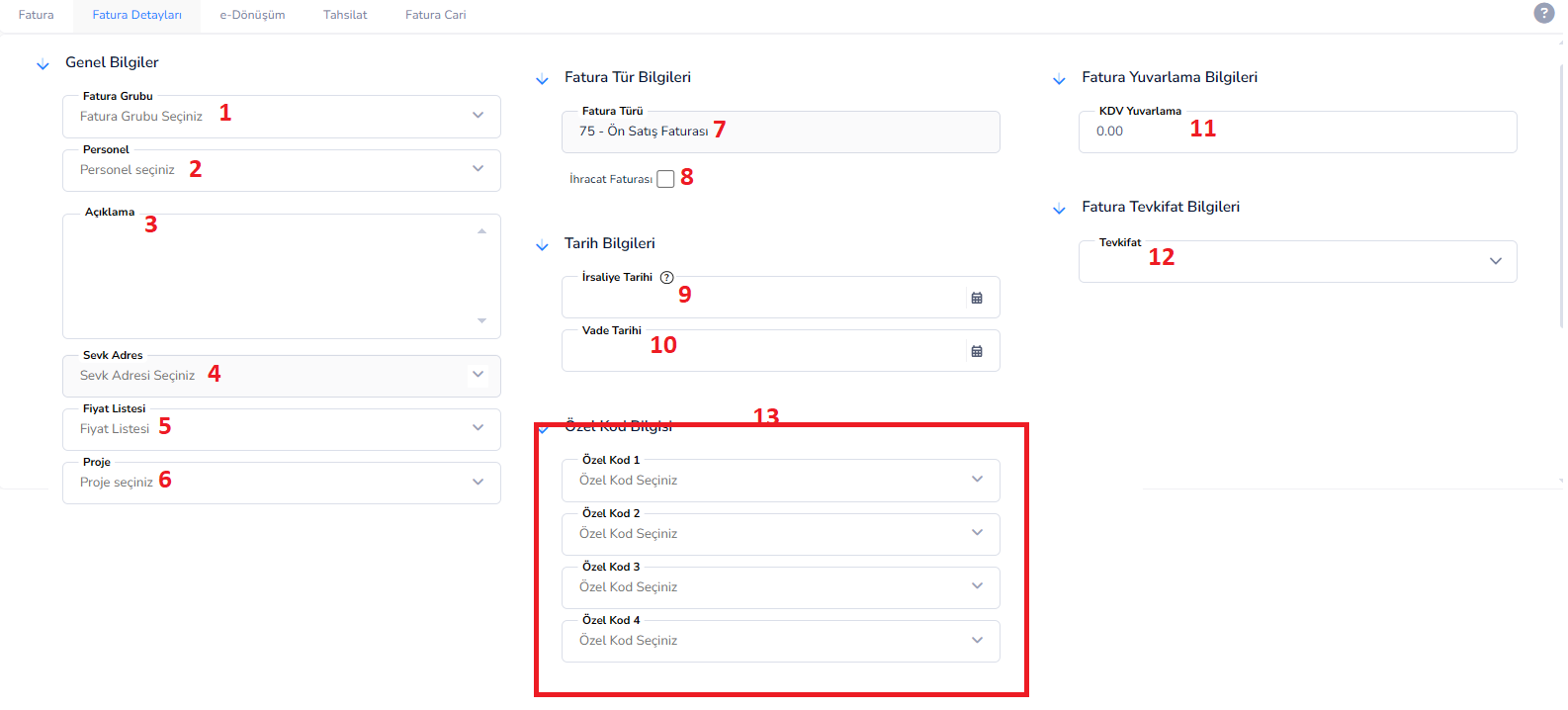The image size is (1568, 710).
Task: Click the İrsaliye Tarihi info tooltip icon
Action: tap(667, 278)
